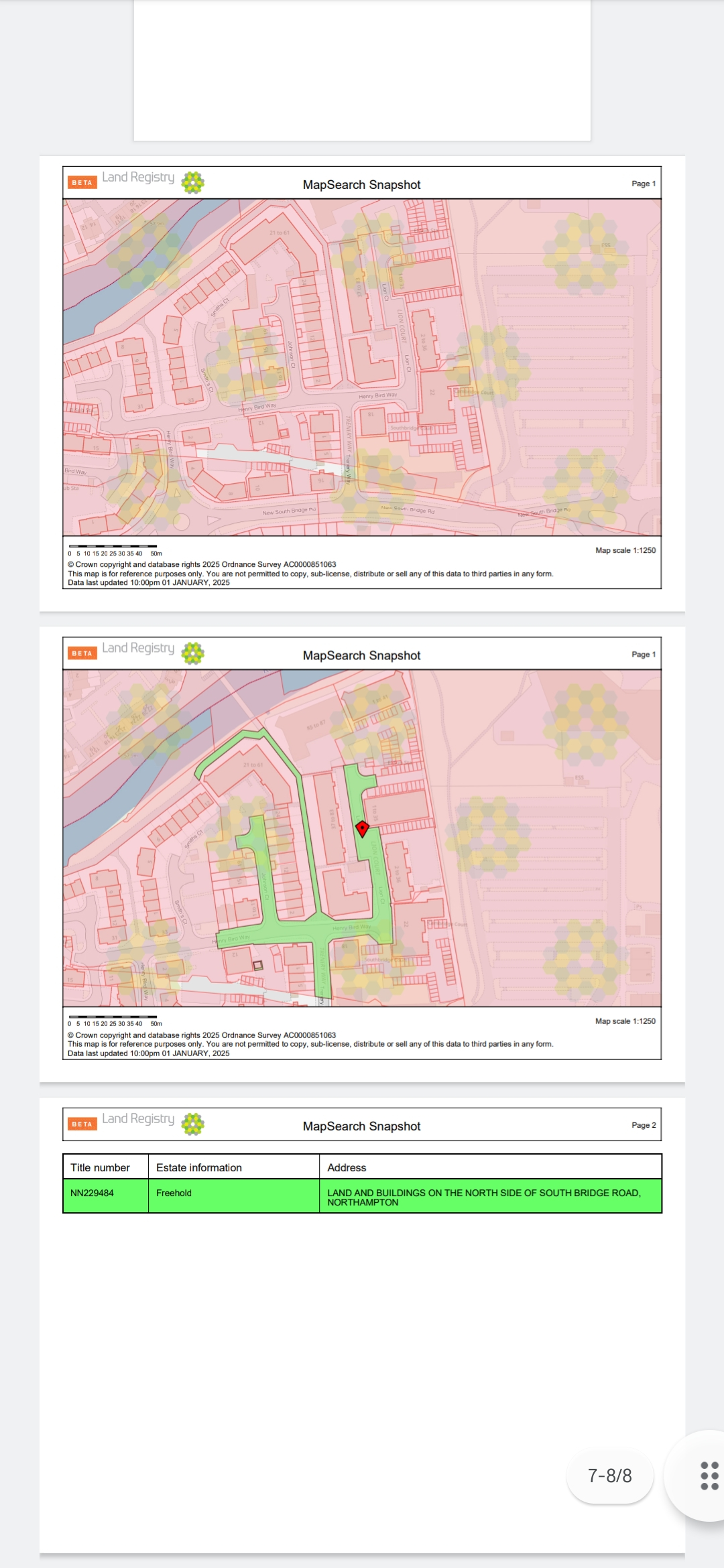Screen dimensions: 724x1568
Task: Click Map scale 1:1250 under the green-highlighted map
Action: click(625, 1021)
